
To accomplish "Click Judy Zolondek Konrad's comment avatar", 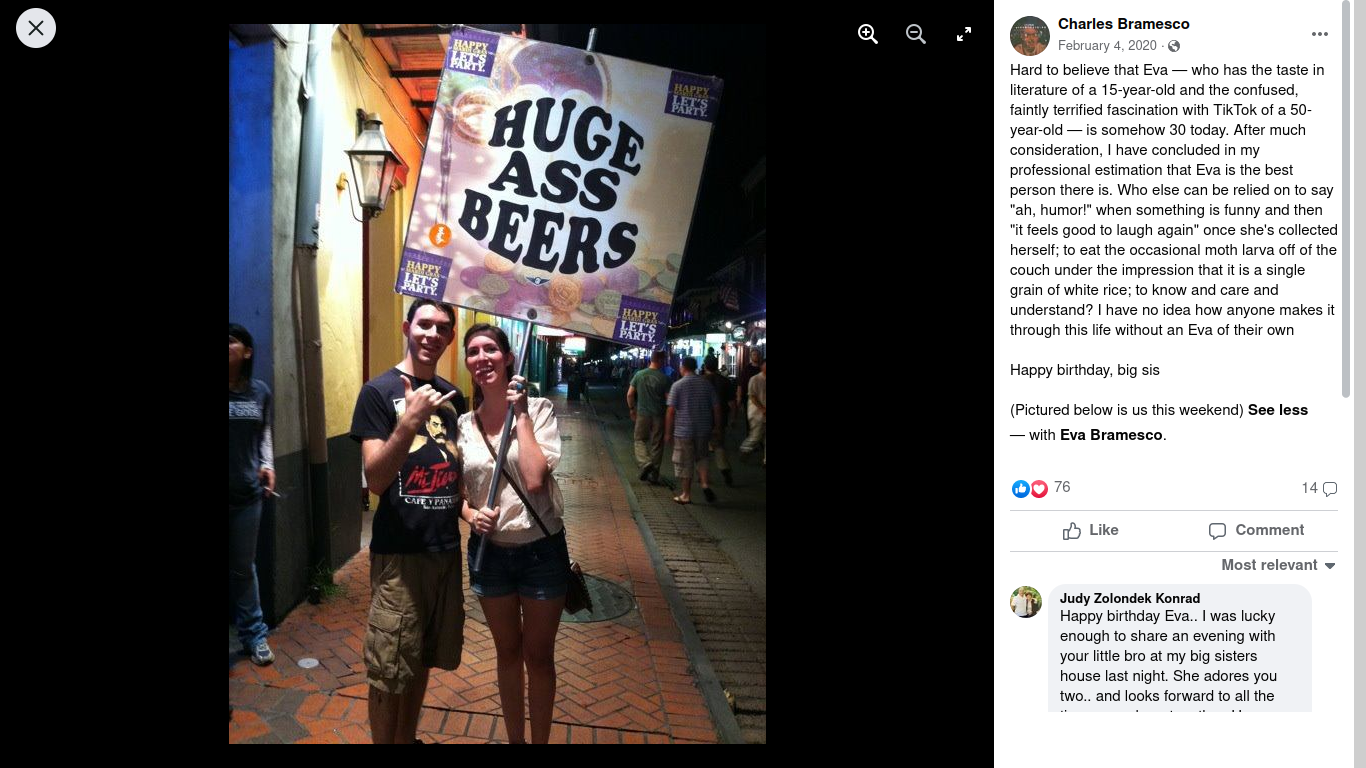I will coord(1026,602).
